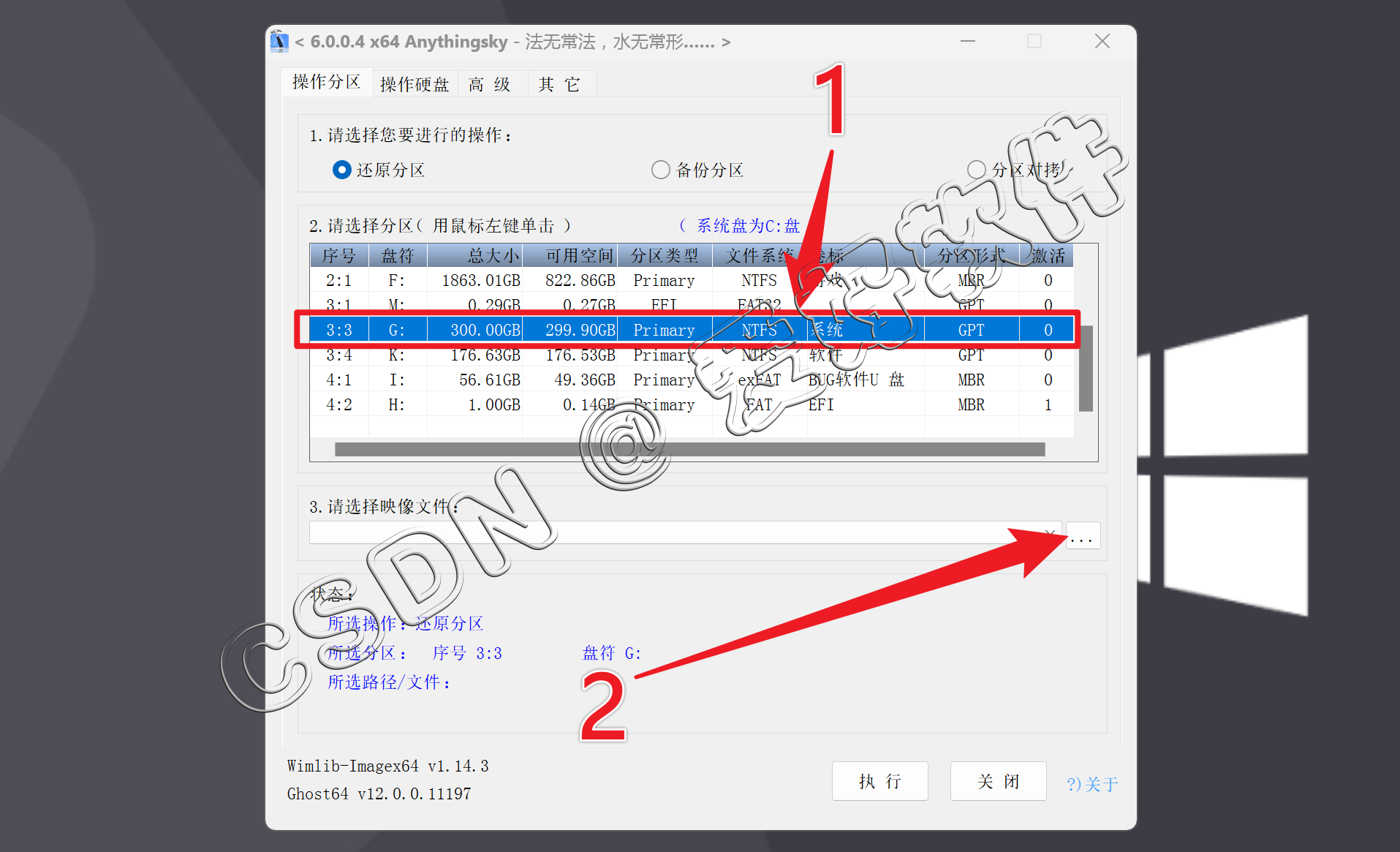1400x852 pixels.
Task: Click the 激活 column header
Action: pos(1048,255)
